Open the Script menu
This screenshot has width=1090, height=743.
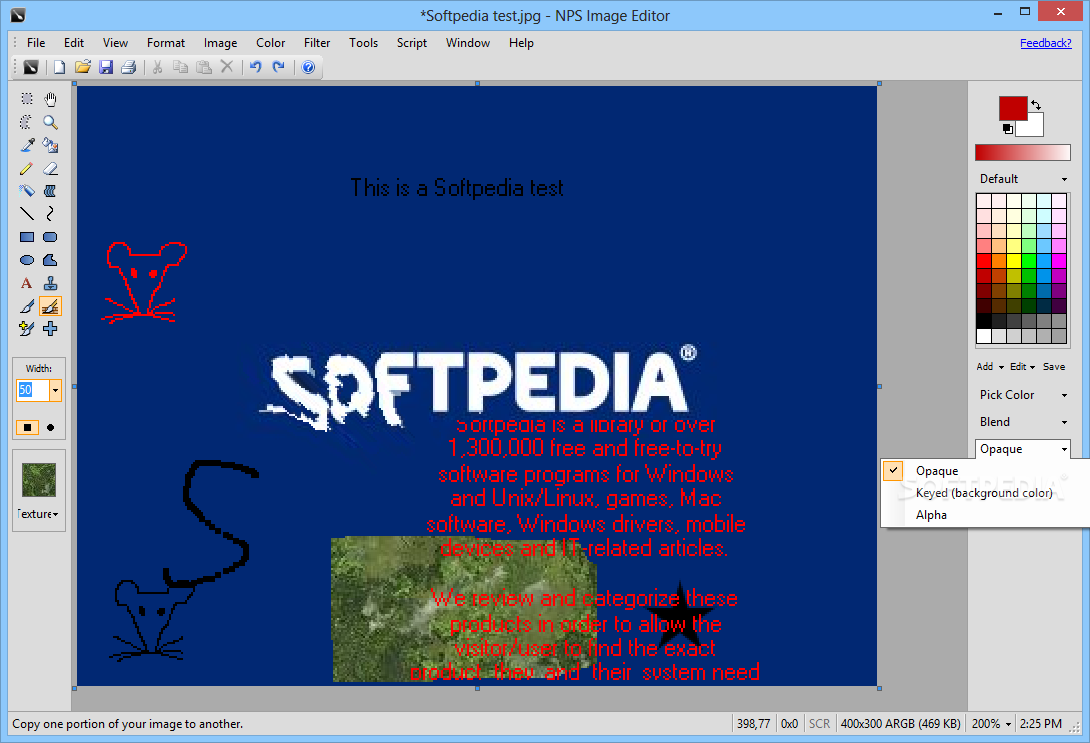click(412, 43)
